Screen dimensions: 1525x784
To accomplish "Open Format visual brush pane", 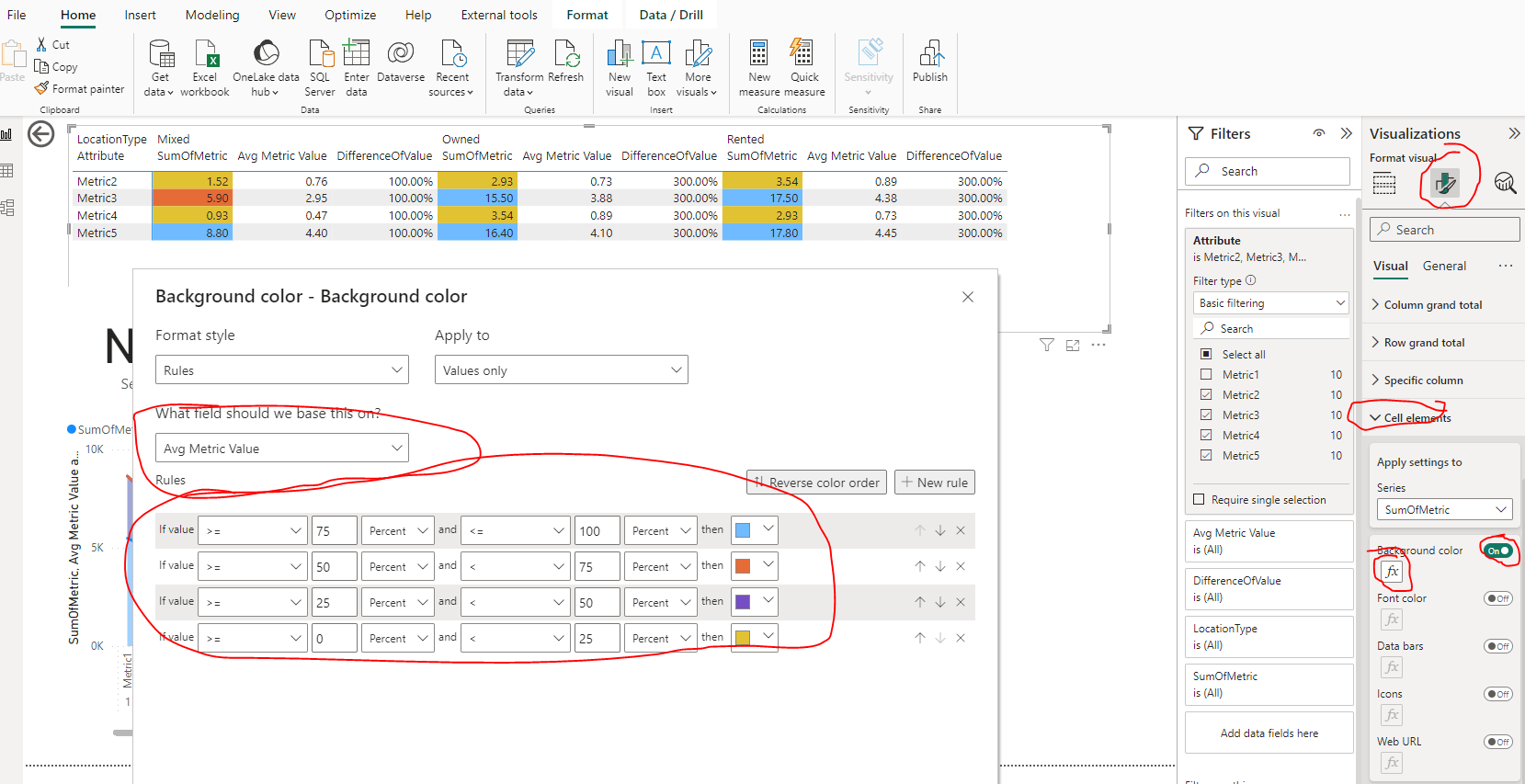I will pos(1445,182).
